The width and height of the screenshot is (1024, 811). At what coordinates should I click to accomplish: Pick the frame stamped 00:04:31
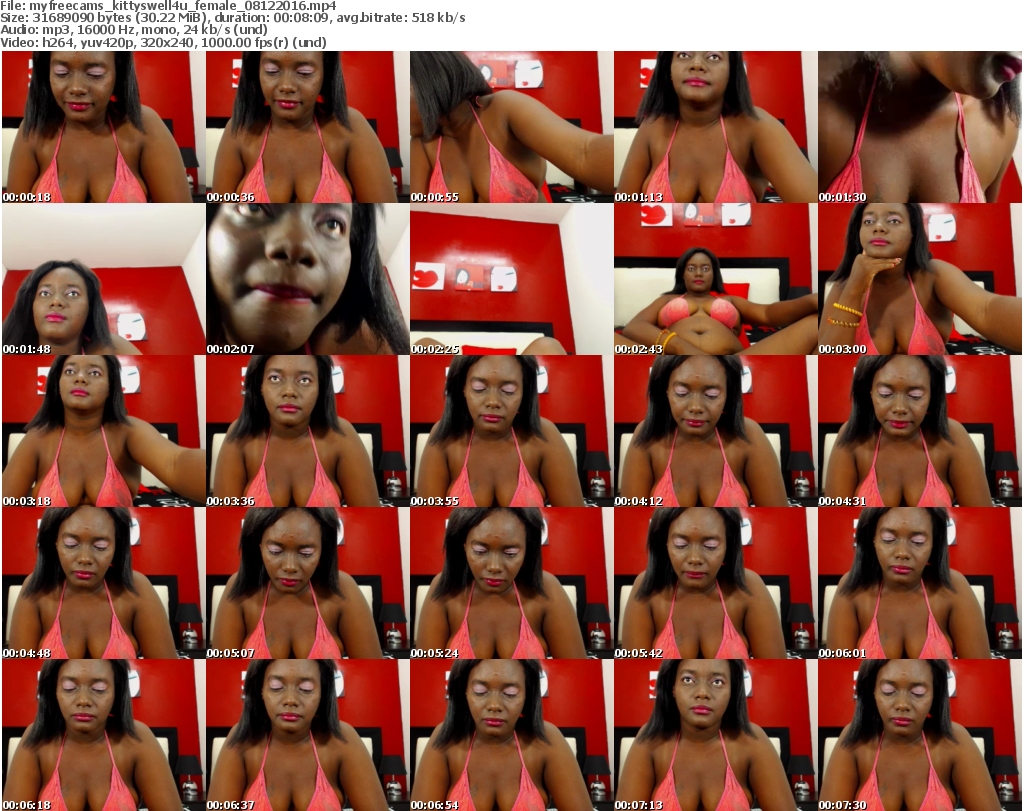tap(920, 431)
